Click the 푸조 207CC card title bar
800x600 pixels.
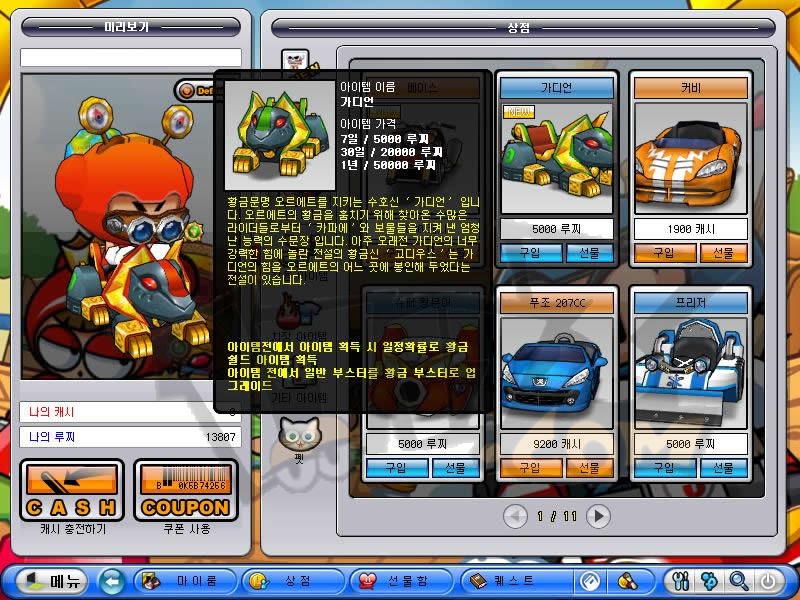pyautogui.click(x=557, y=303)
